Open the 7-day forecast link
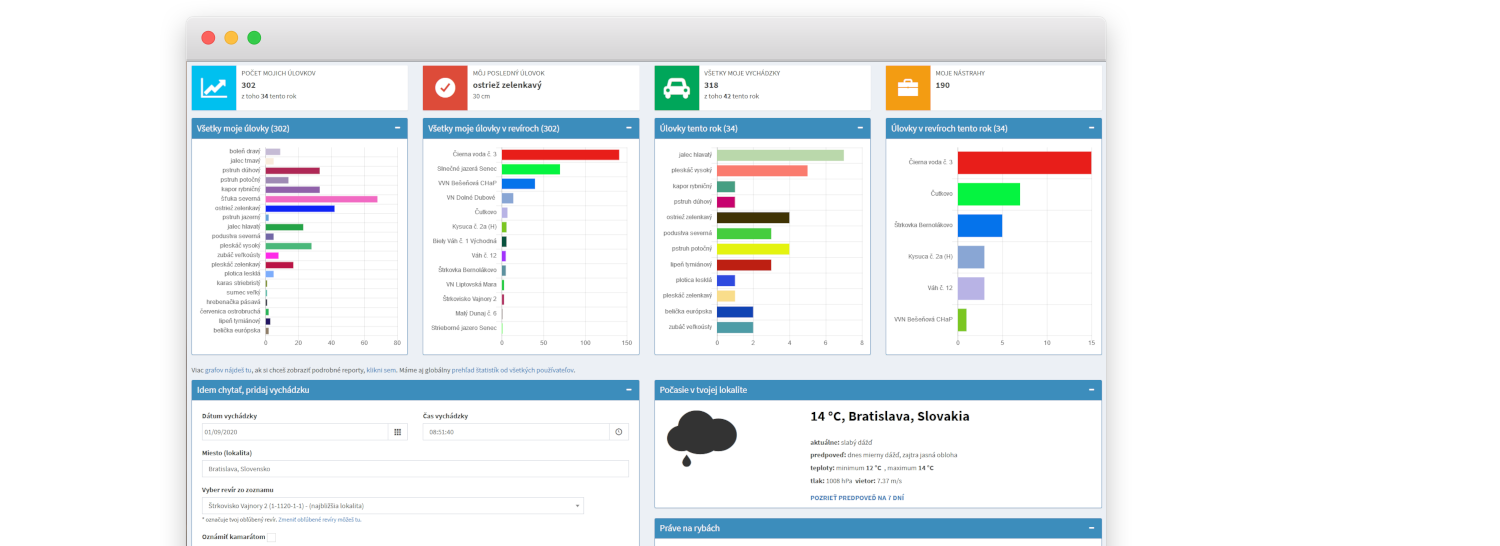 857,497
